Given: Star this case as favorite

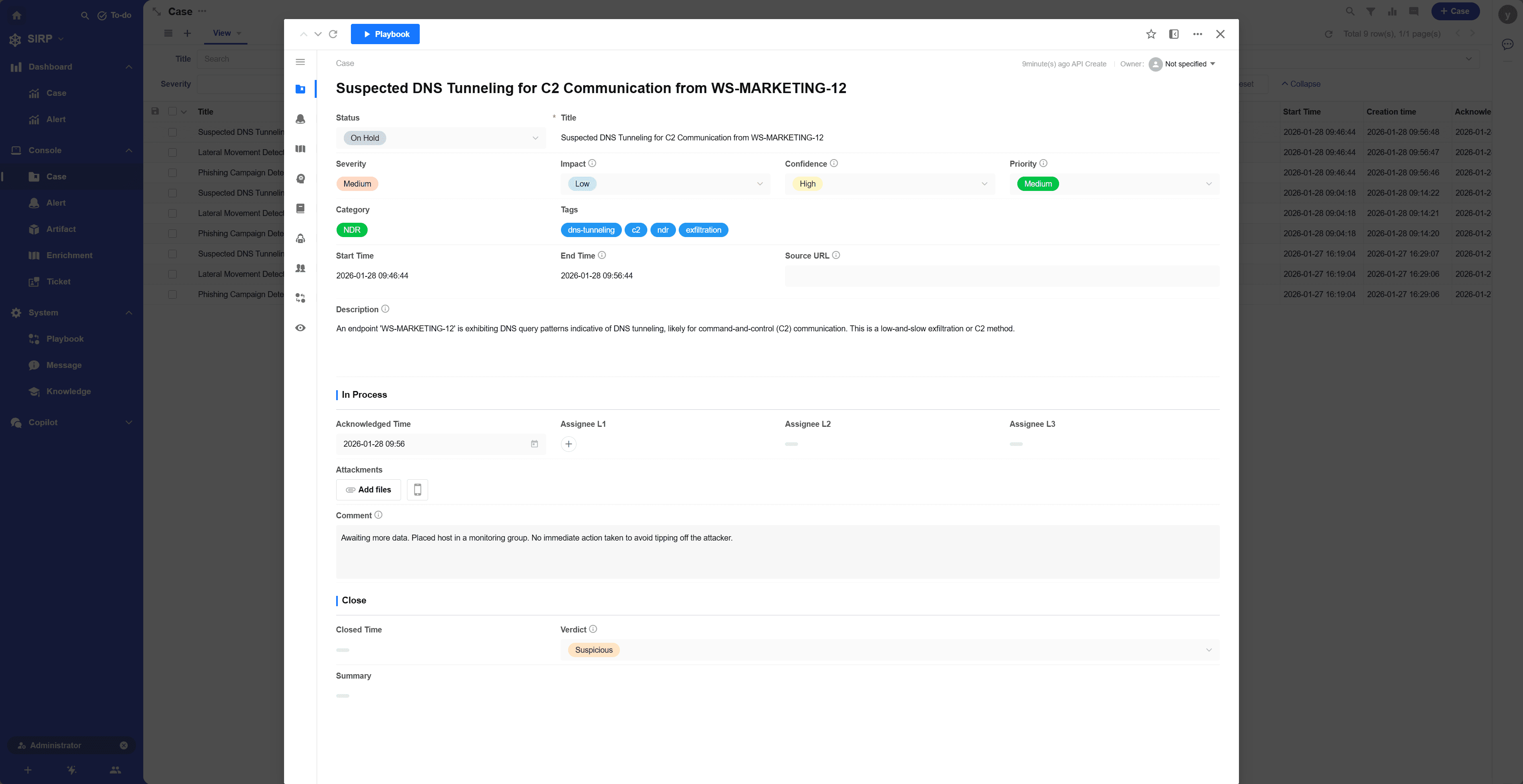Looking at the screenshot, I should 1151,34.
